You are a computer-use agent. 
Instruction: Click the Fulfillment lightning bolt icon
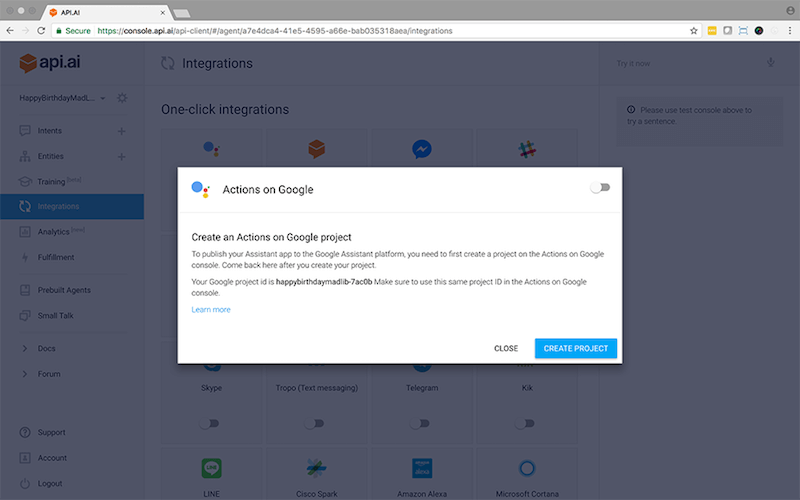point(24,257)
